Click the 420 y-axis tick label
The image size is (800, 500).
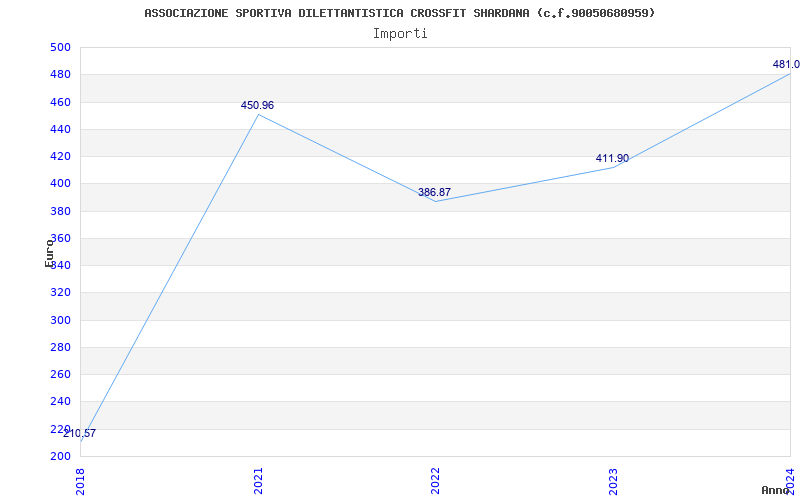click(60, 157)
